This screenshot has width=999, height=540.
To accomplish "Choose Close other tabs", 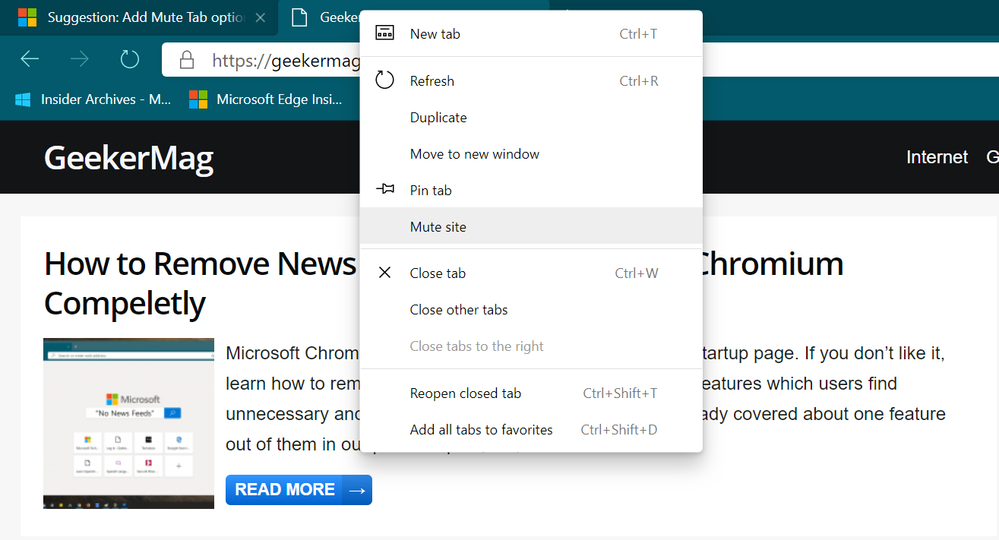I will click(531, 309).
